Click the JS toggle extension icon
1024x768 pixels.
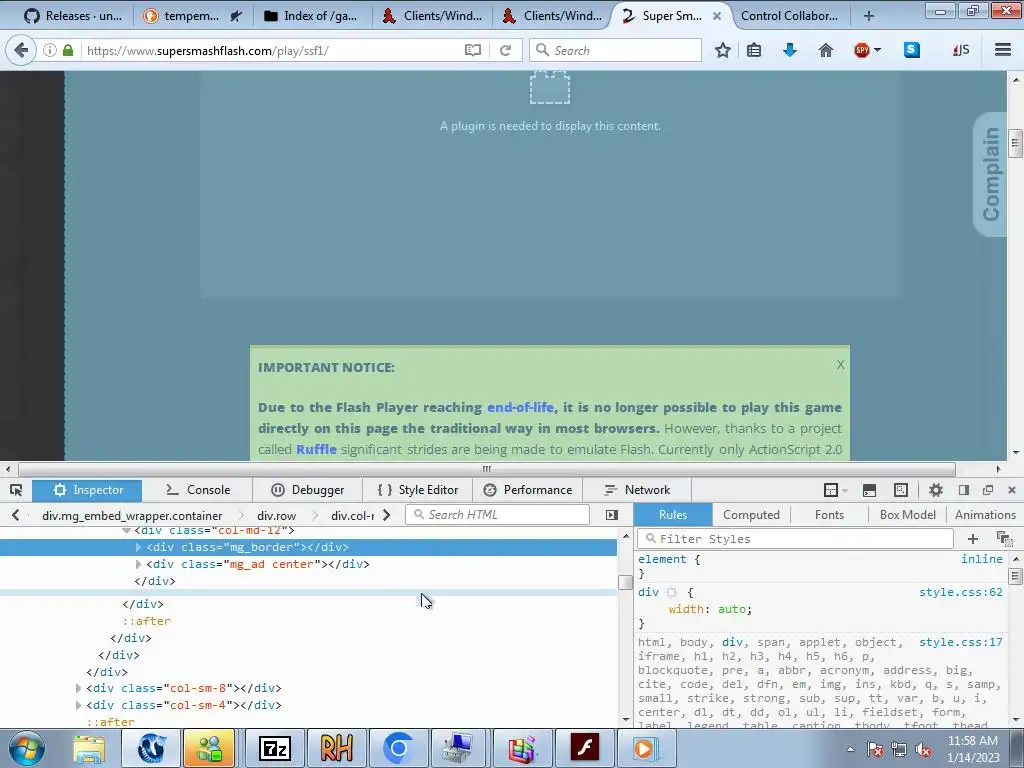961,50
